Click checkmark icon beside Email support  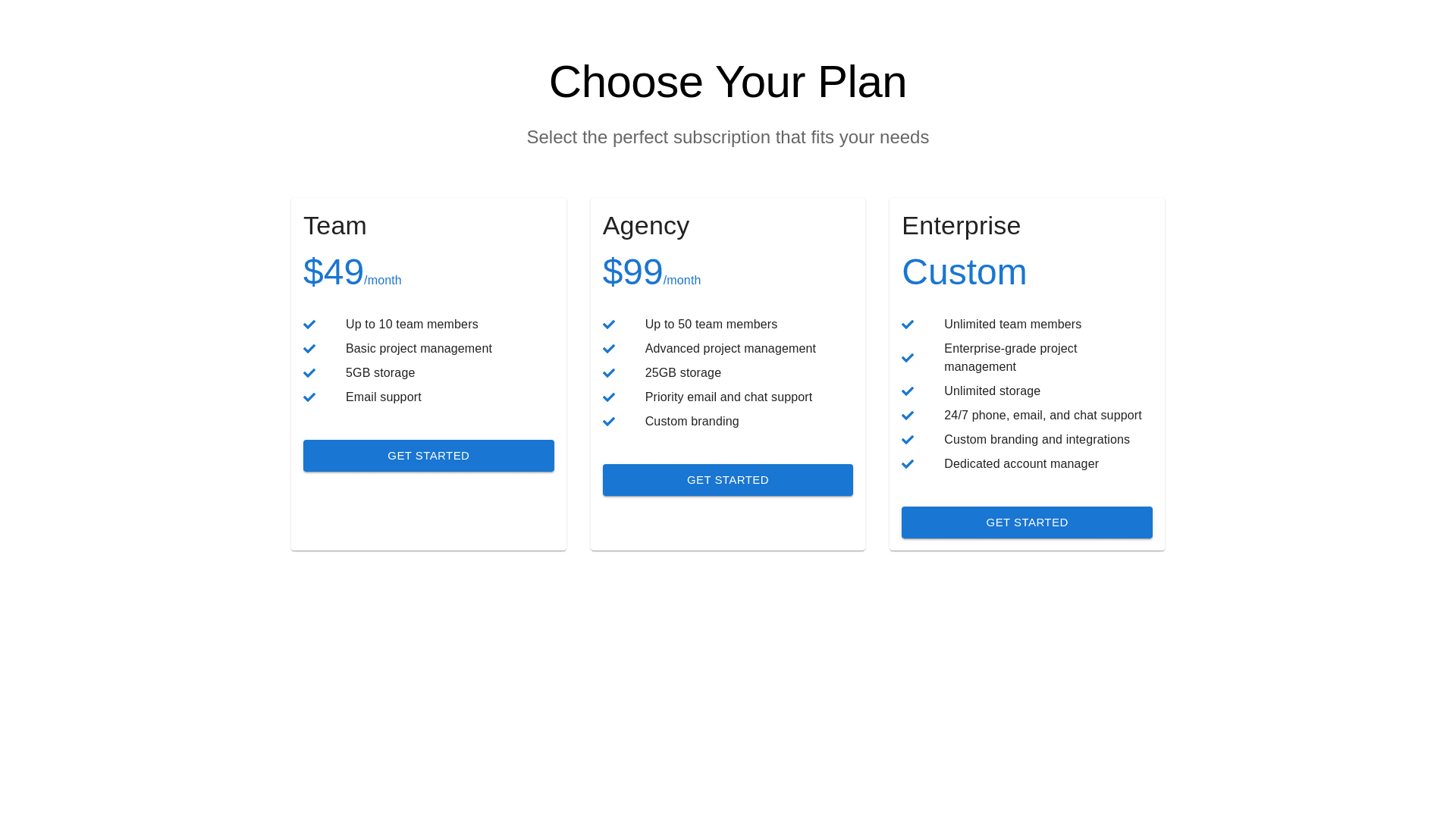(309, 397)
